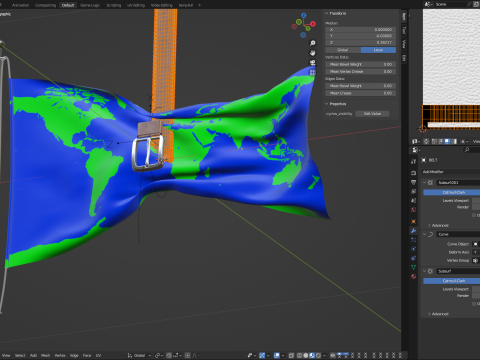The width and height of the screenshot is (480, 360).
Task: Click Edit Value button for cycles_visibility
Action: [x=372, y=114]
